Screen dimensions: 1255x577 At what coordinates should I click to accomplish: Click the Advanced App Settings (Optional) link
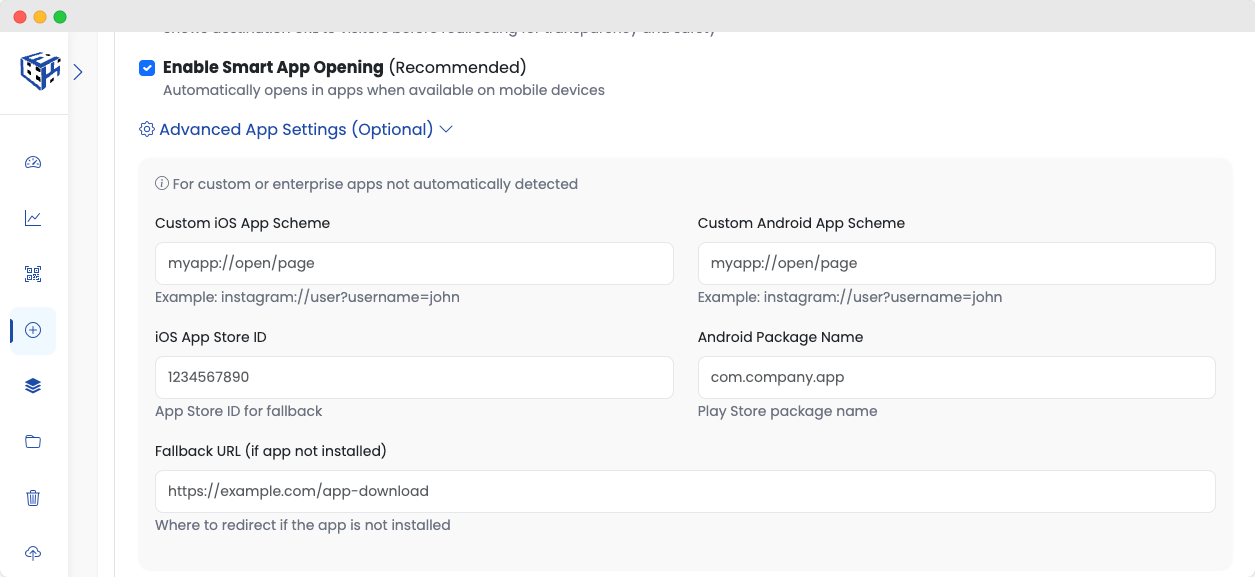pos(295,130)
